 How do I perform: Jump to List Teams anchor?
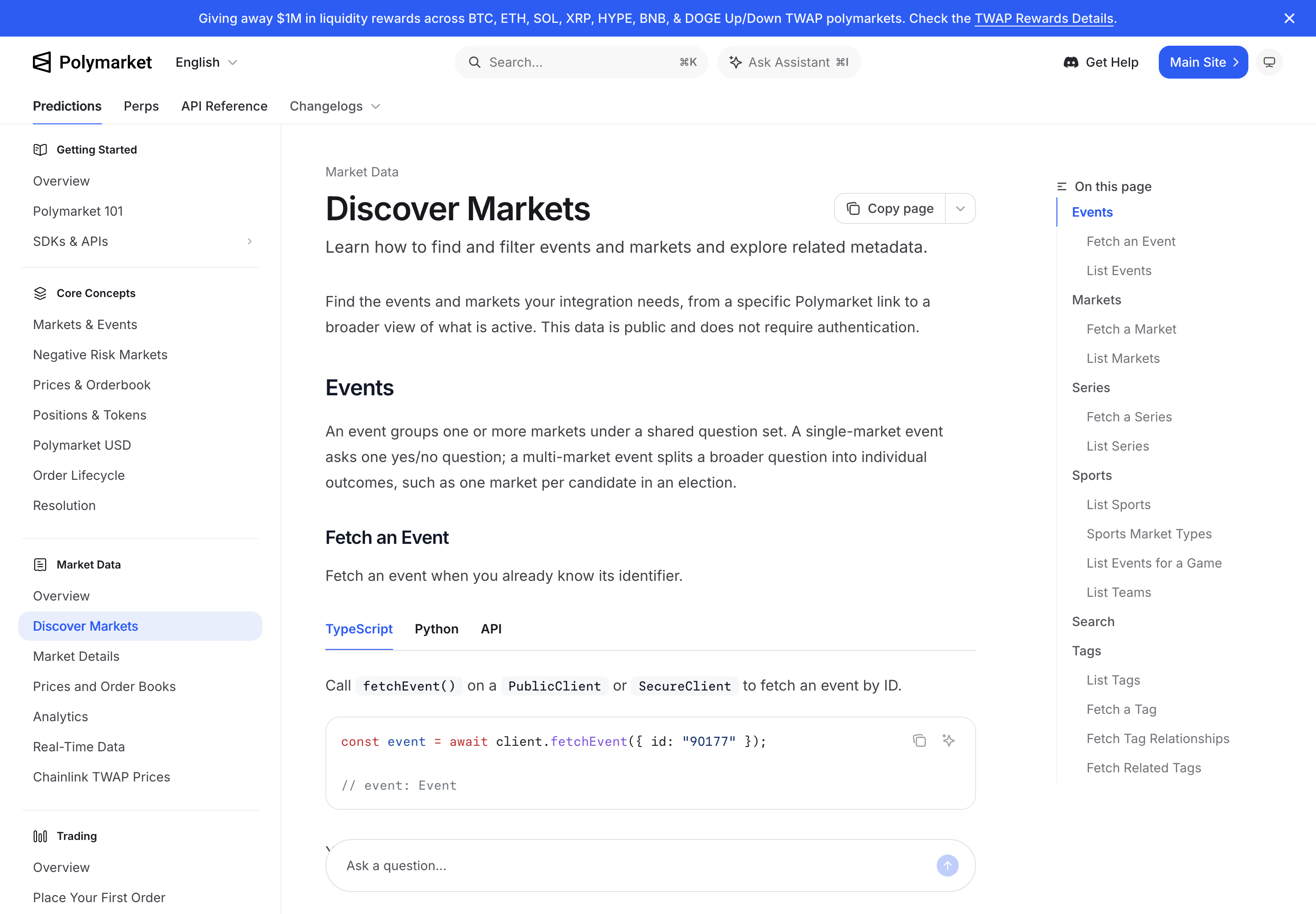pos(1119,592)
